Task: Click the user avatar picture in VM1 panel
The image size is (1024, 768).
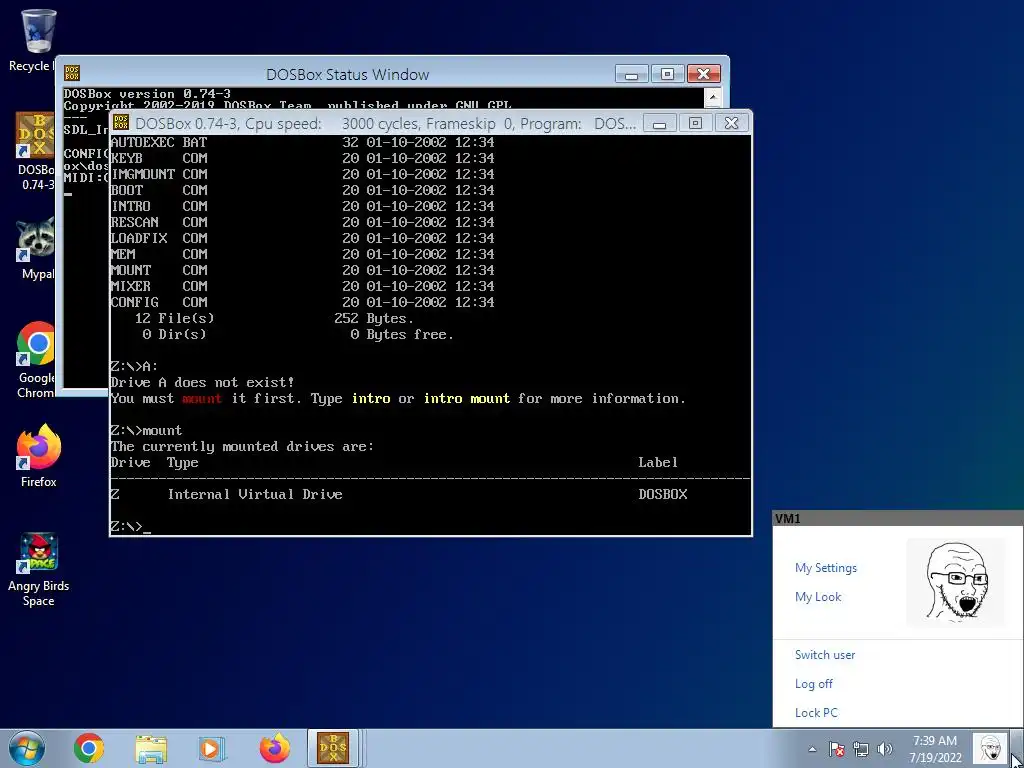Action: (956, 583)
